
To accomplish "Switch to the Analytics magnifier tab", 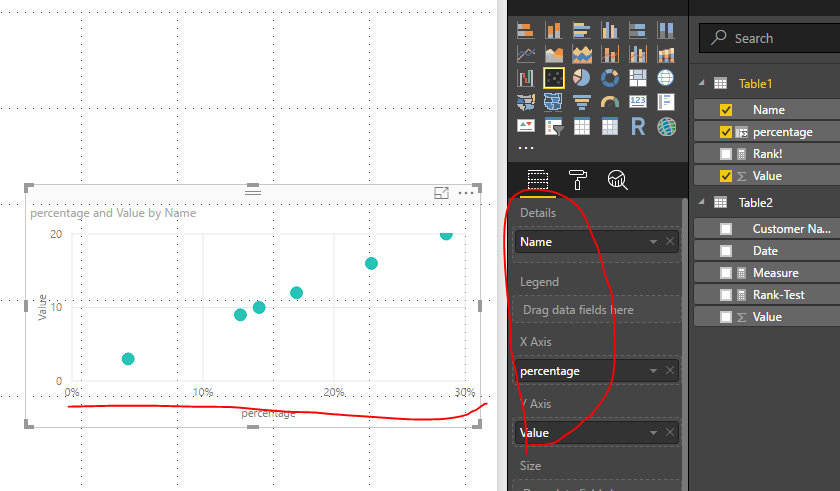I will coord(617,180).
